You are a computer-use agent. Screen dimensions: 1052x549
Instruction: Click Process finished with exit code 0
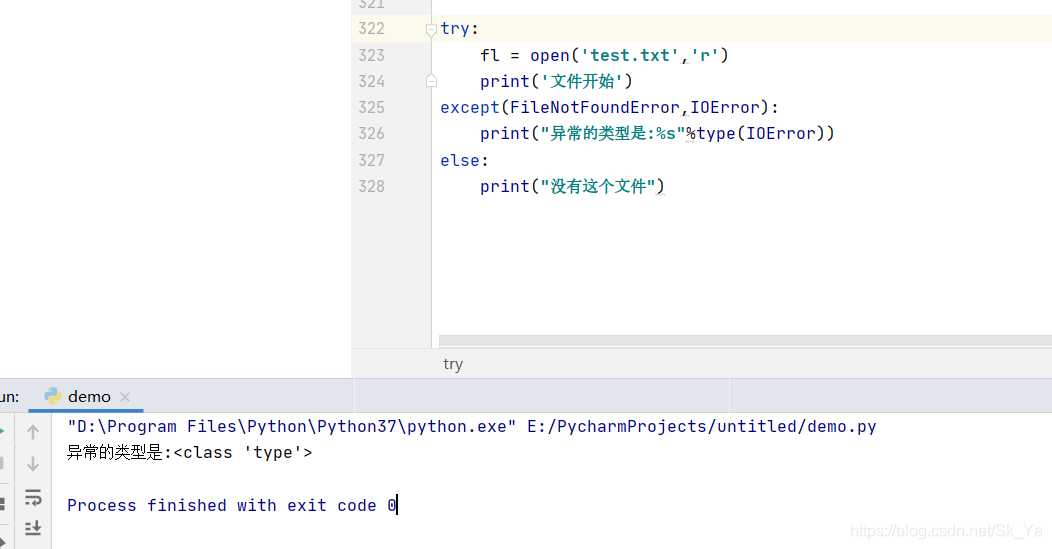(x=232, y=505)
